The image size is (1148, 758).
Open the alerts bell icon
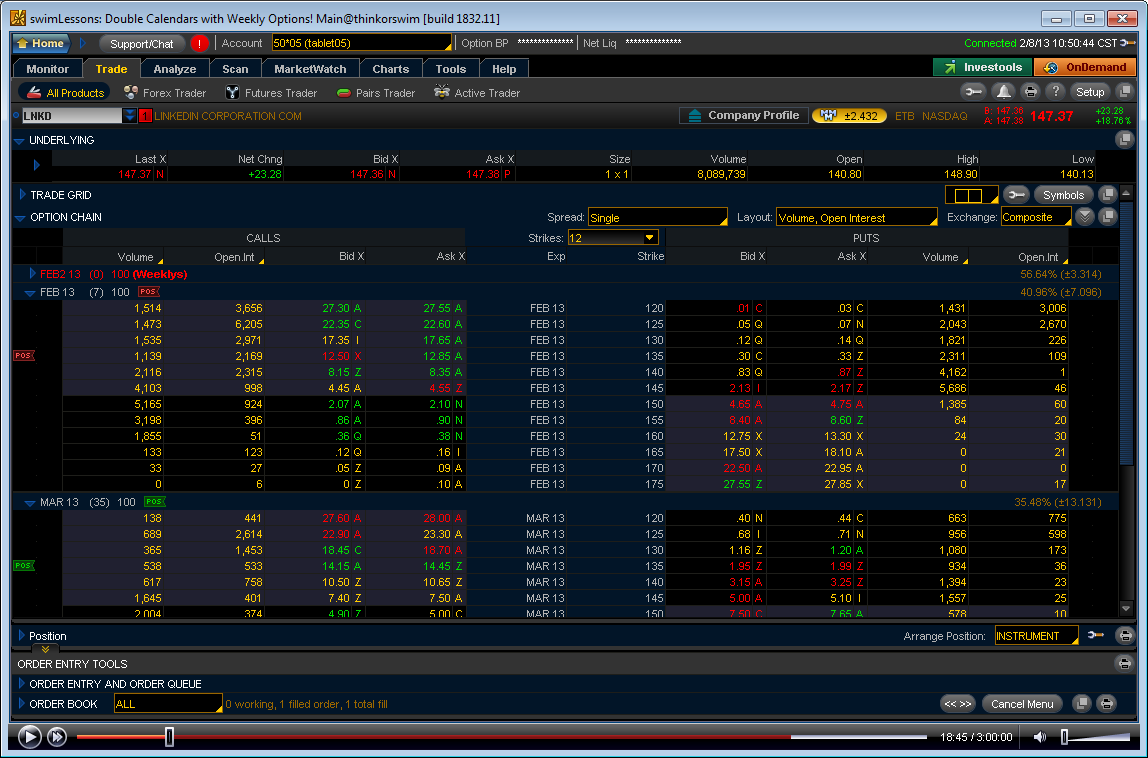point(1004,92)
